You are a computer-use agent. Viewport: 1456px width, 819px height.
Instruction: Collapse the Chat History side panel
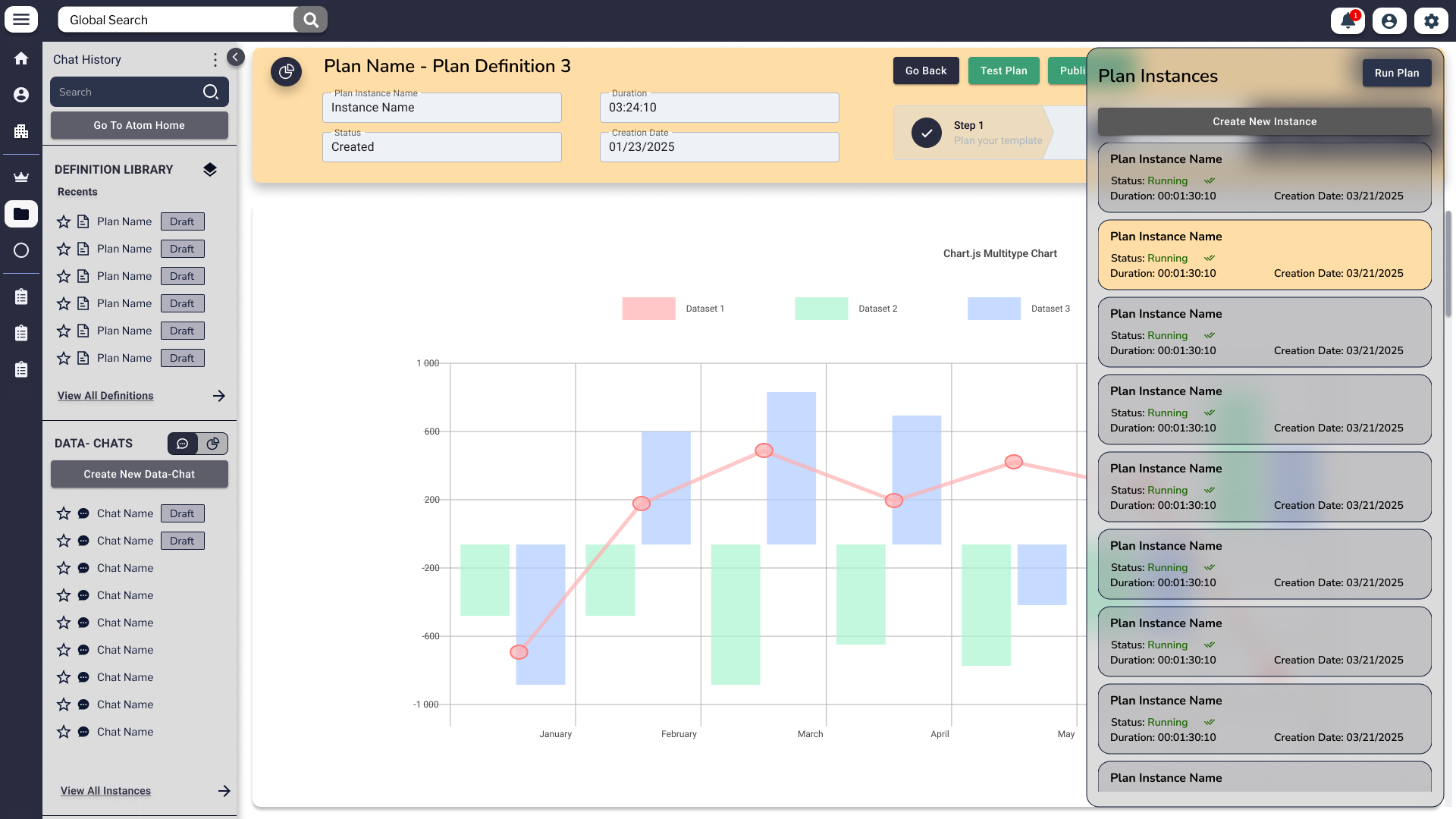(x=236, y=57)
